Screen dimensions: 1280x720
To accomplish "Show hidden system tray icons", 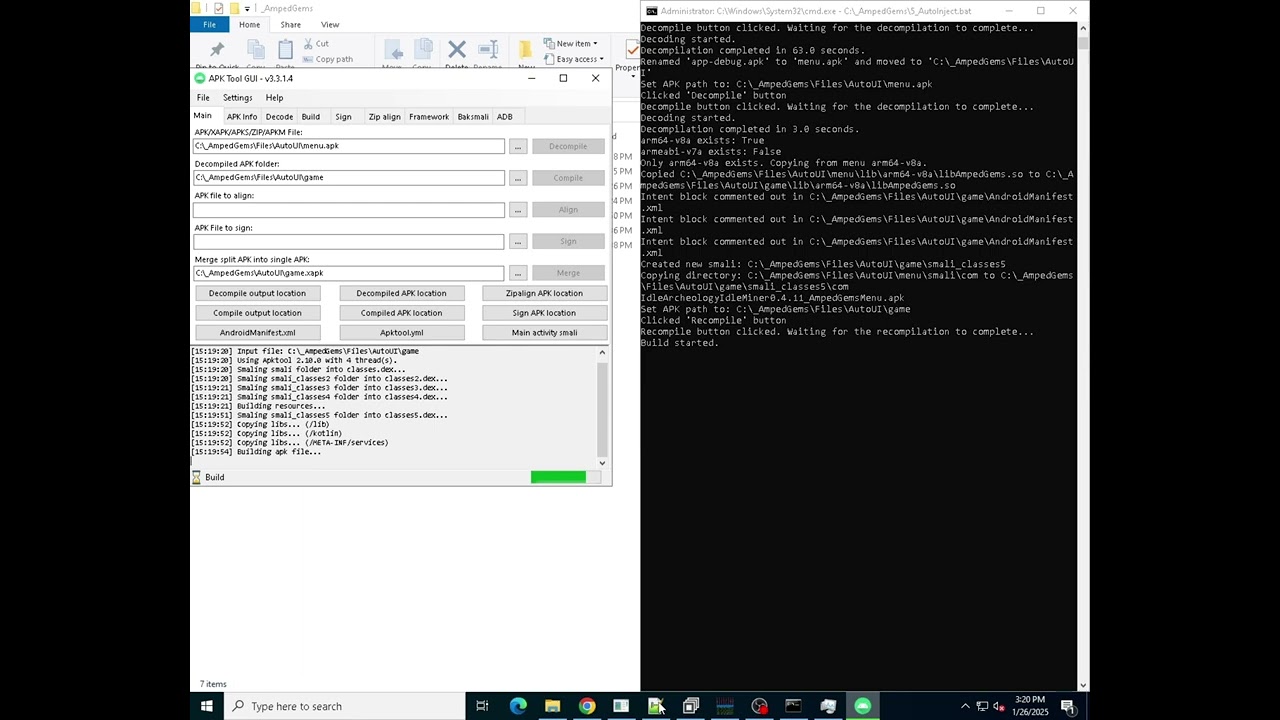I will (965, 706).
